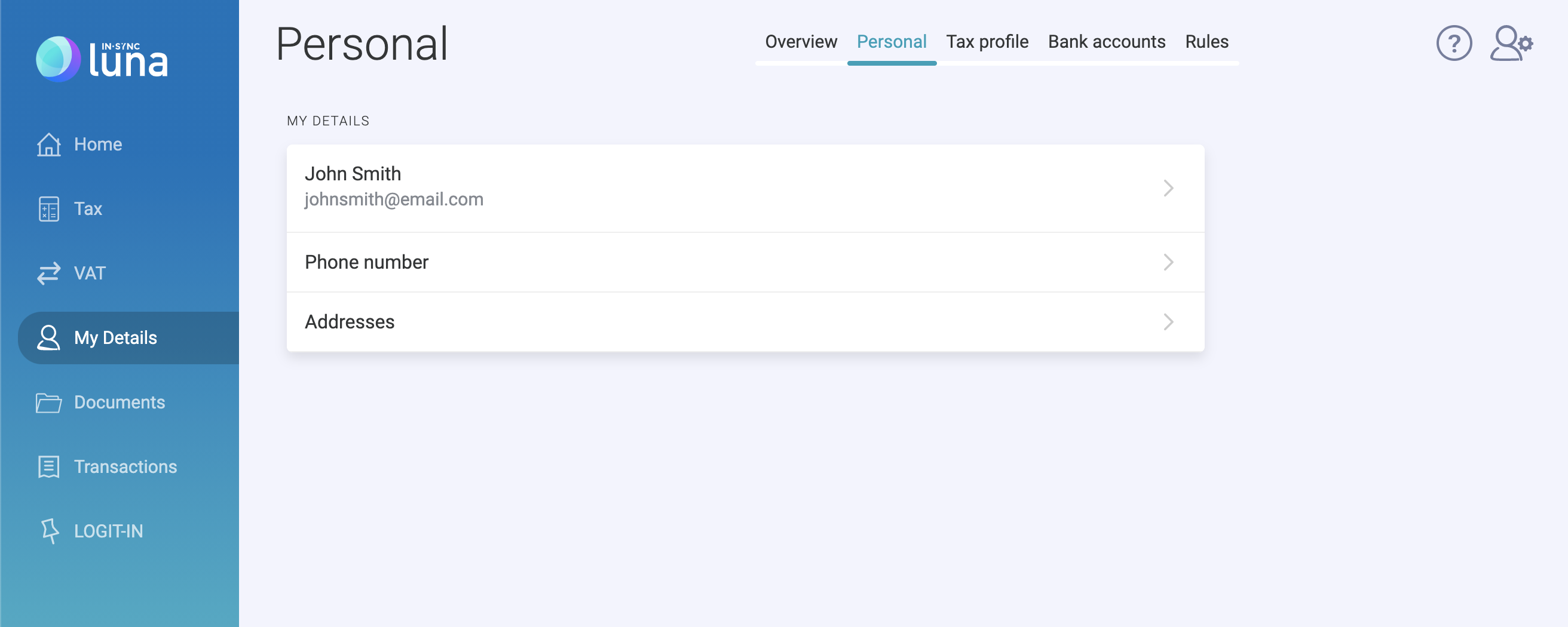Switch to the Overview tab

(801, 41)
